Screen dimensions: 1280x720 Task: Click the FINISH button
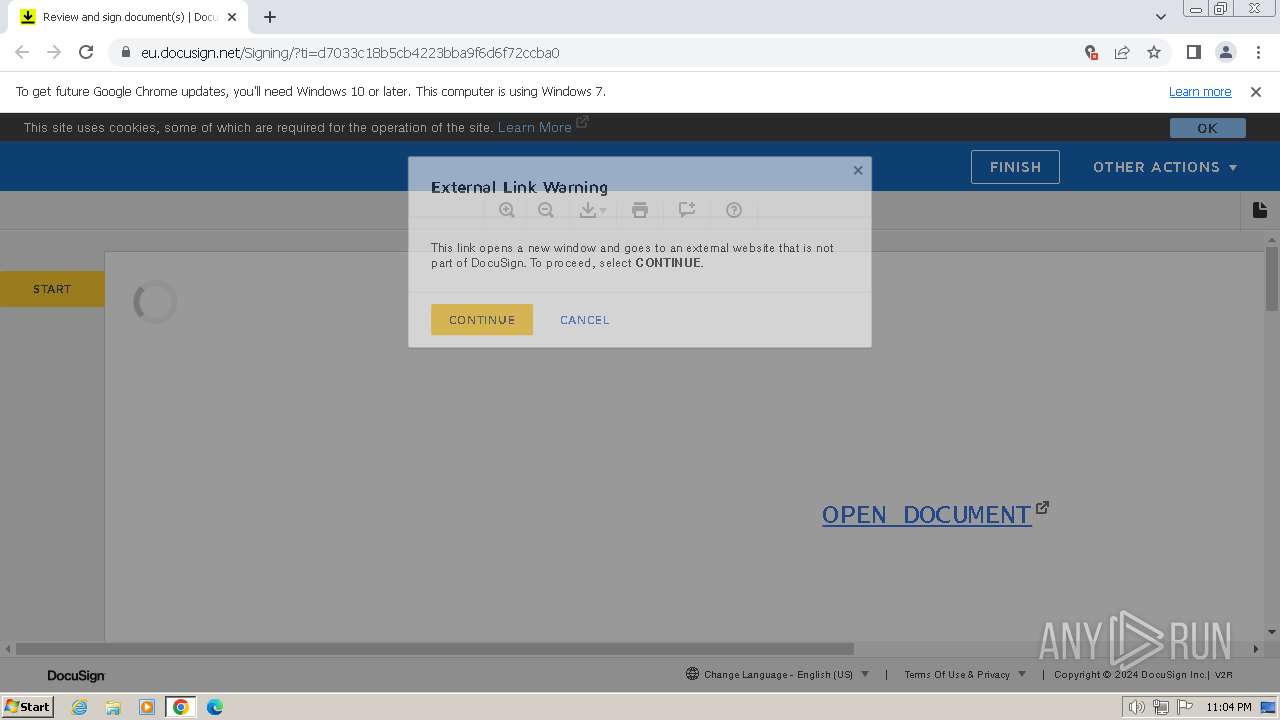(x=1015, y=167)
